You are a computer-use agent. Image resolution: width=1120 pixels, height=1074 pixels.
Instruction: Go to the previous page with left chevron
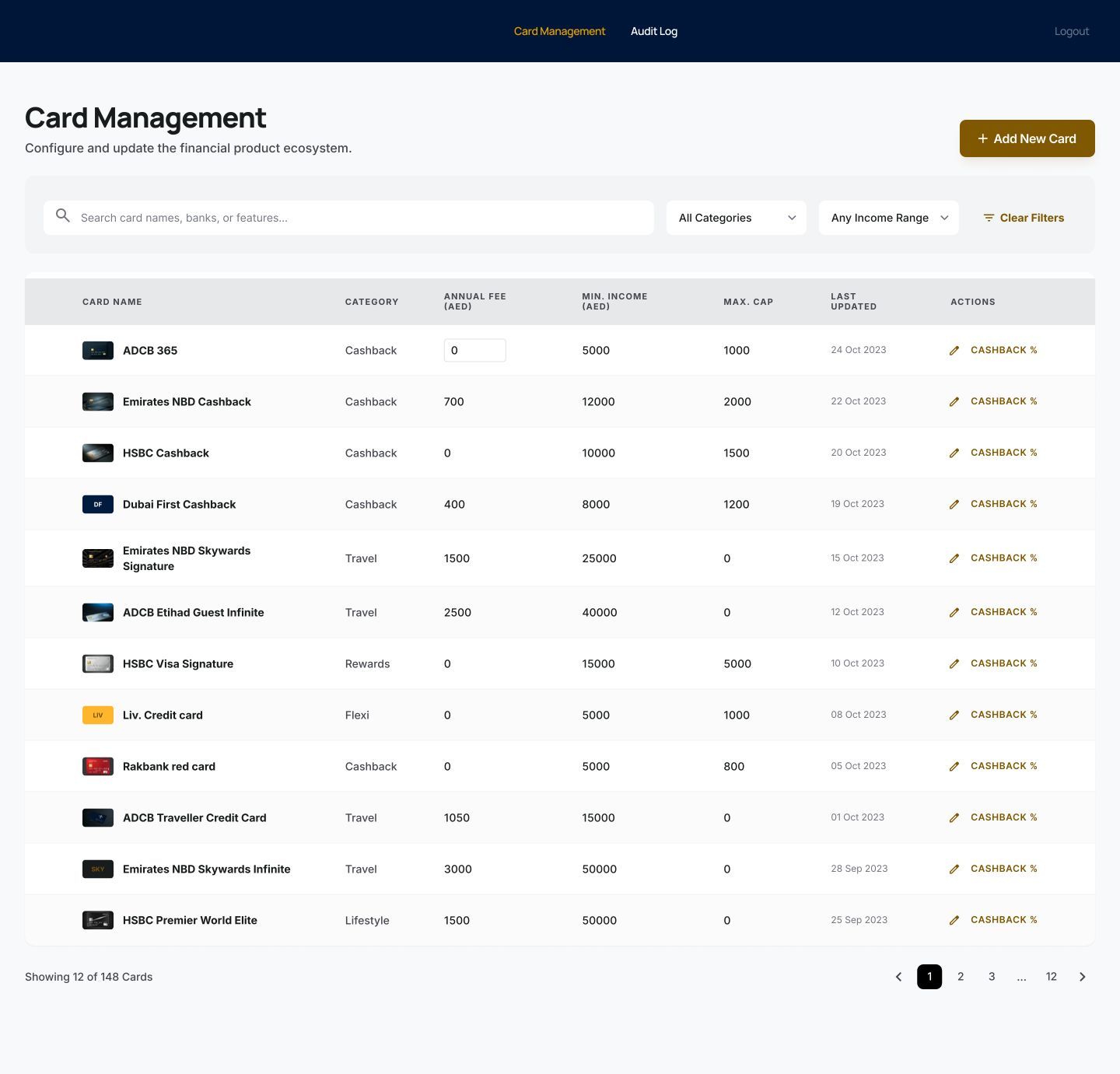(898, 977)
